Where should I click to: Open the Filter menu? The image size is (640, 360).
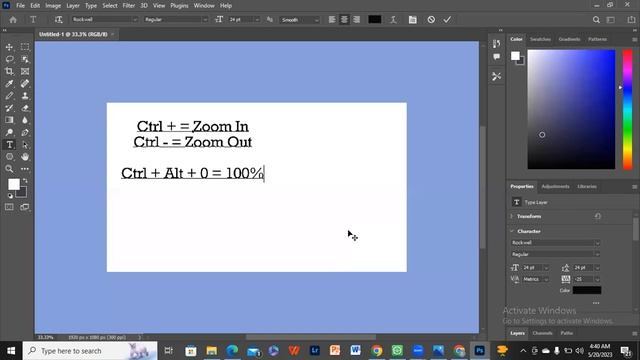[129, 6]
